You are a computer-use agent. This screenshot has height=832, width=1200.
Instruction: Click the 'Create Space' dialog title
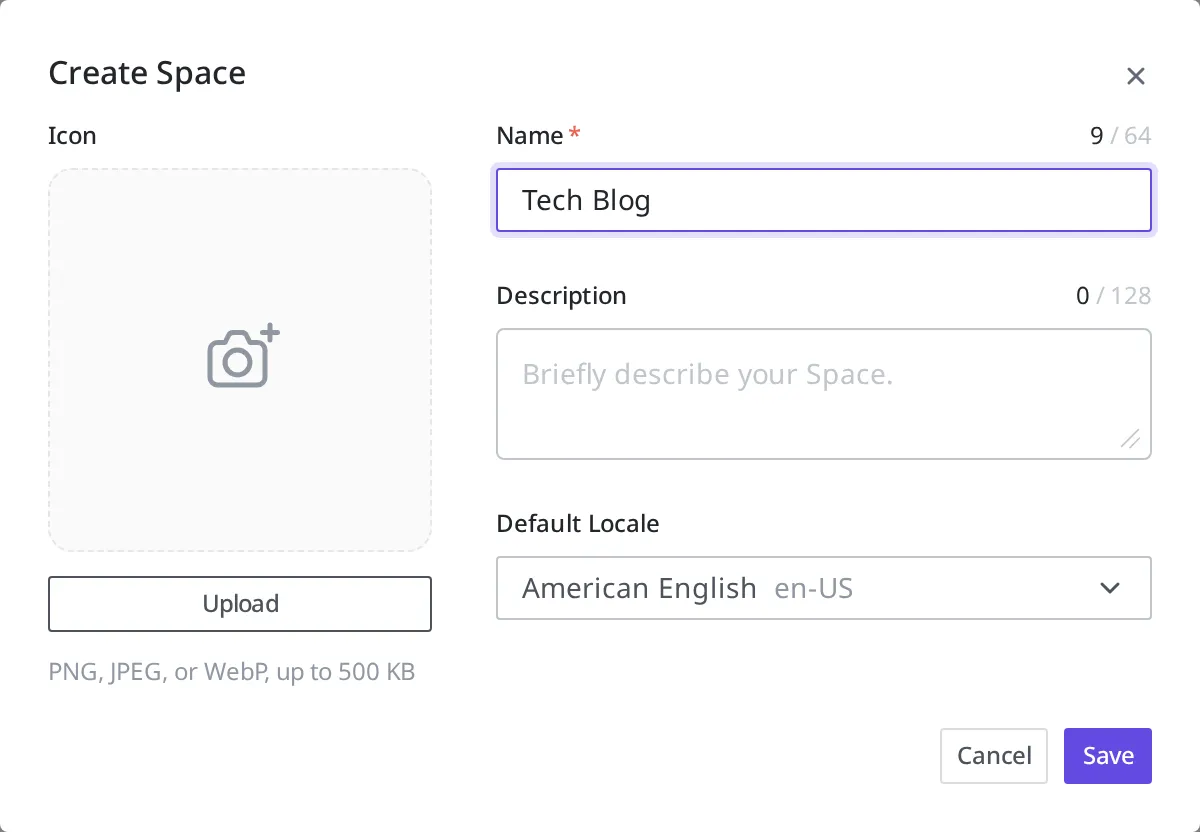(x=147, y=74)
